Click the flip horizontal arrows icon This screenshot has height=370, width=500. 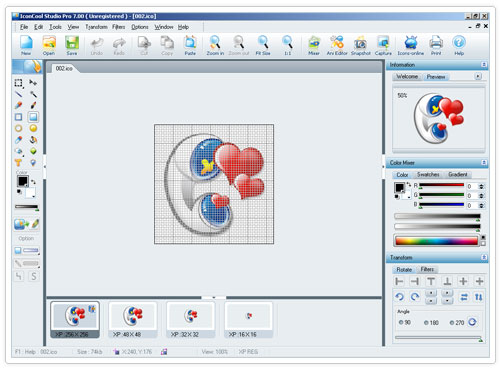pos(464,297)
